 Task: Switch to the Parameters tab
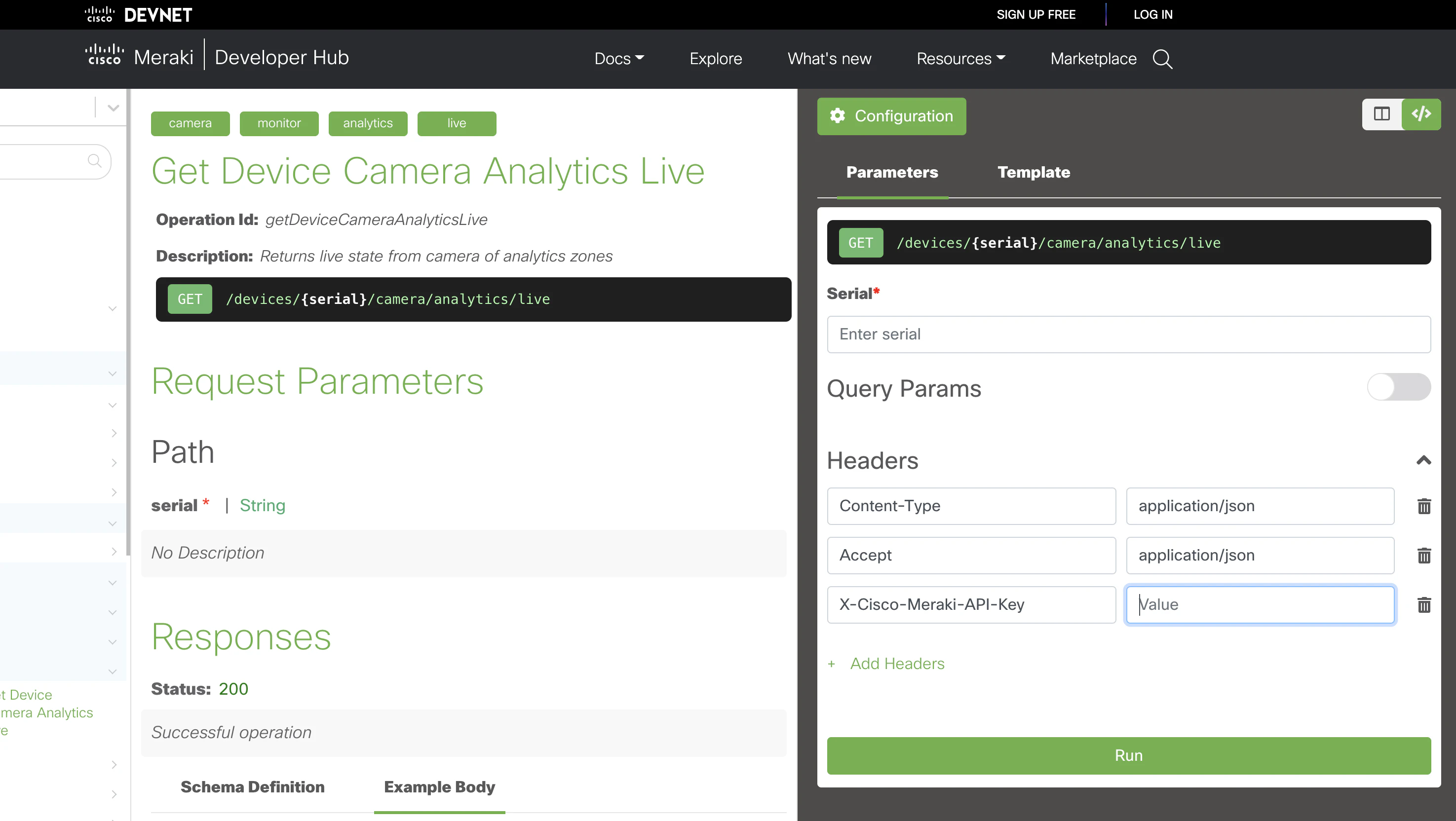coord(891,172)
